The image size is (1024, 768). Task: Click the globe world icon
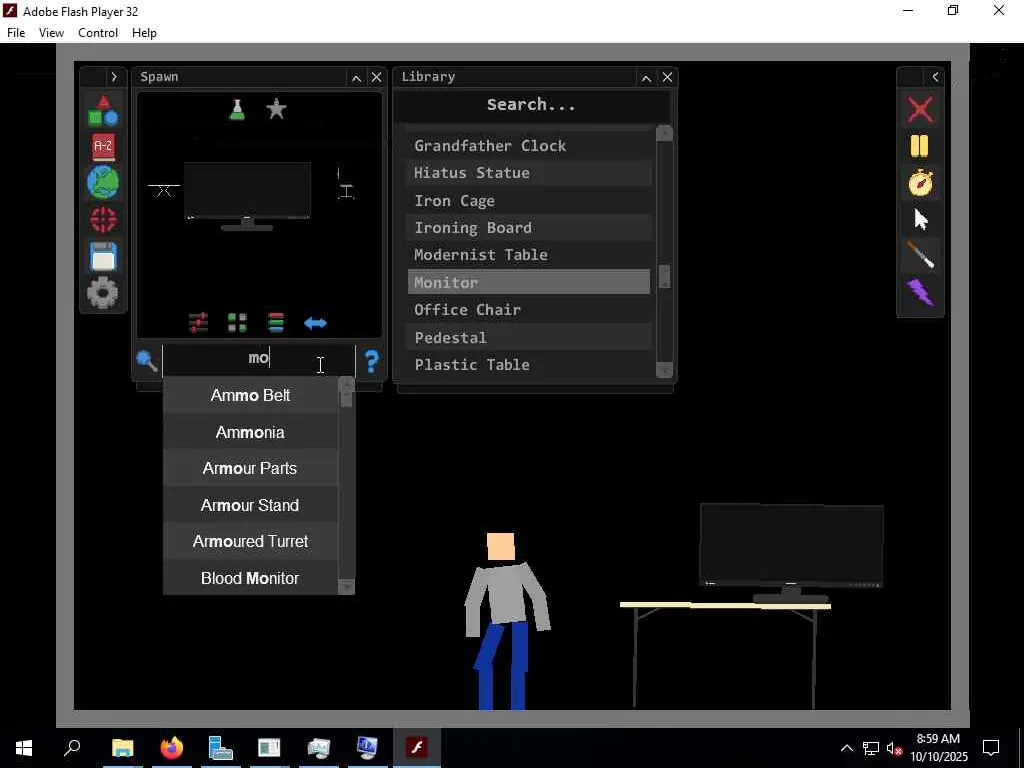click(x=103, y=183)
